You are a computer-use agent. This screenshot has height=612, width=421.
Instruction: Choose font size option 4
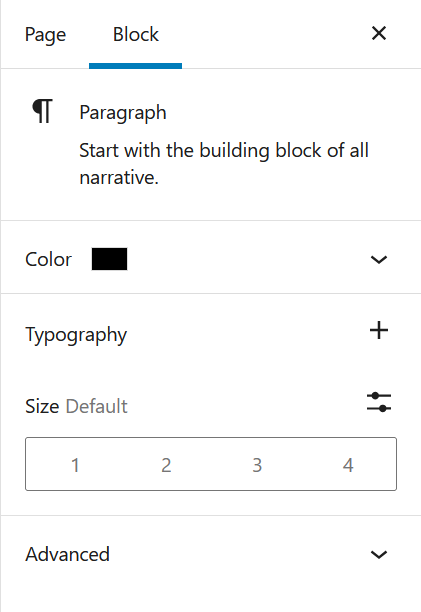(x=348, y=464)
